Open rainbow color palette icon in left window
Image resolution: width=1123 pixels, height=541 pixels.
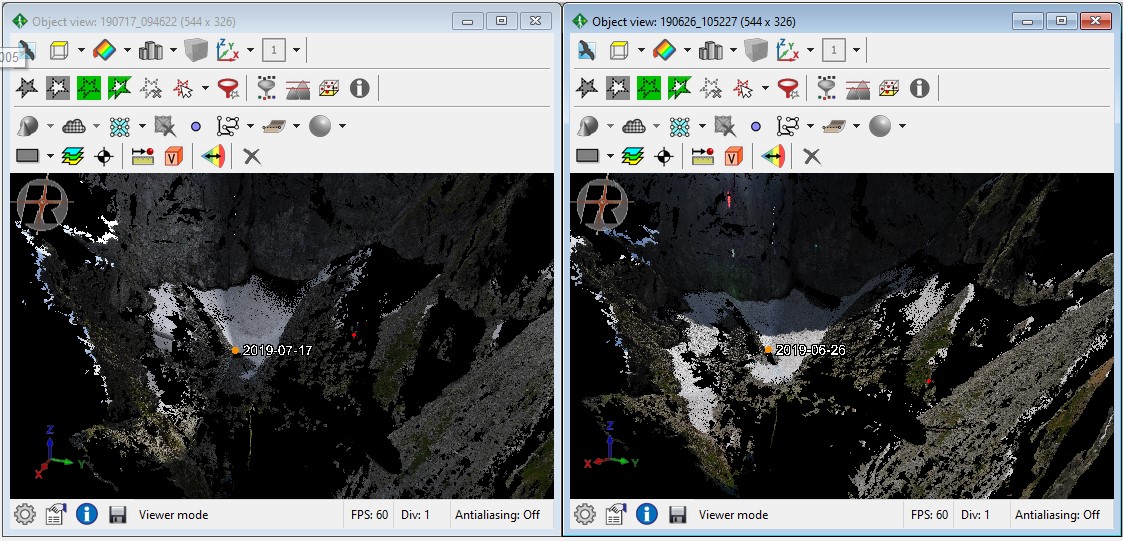105,50
